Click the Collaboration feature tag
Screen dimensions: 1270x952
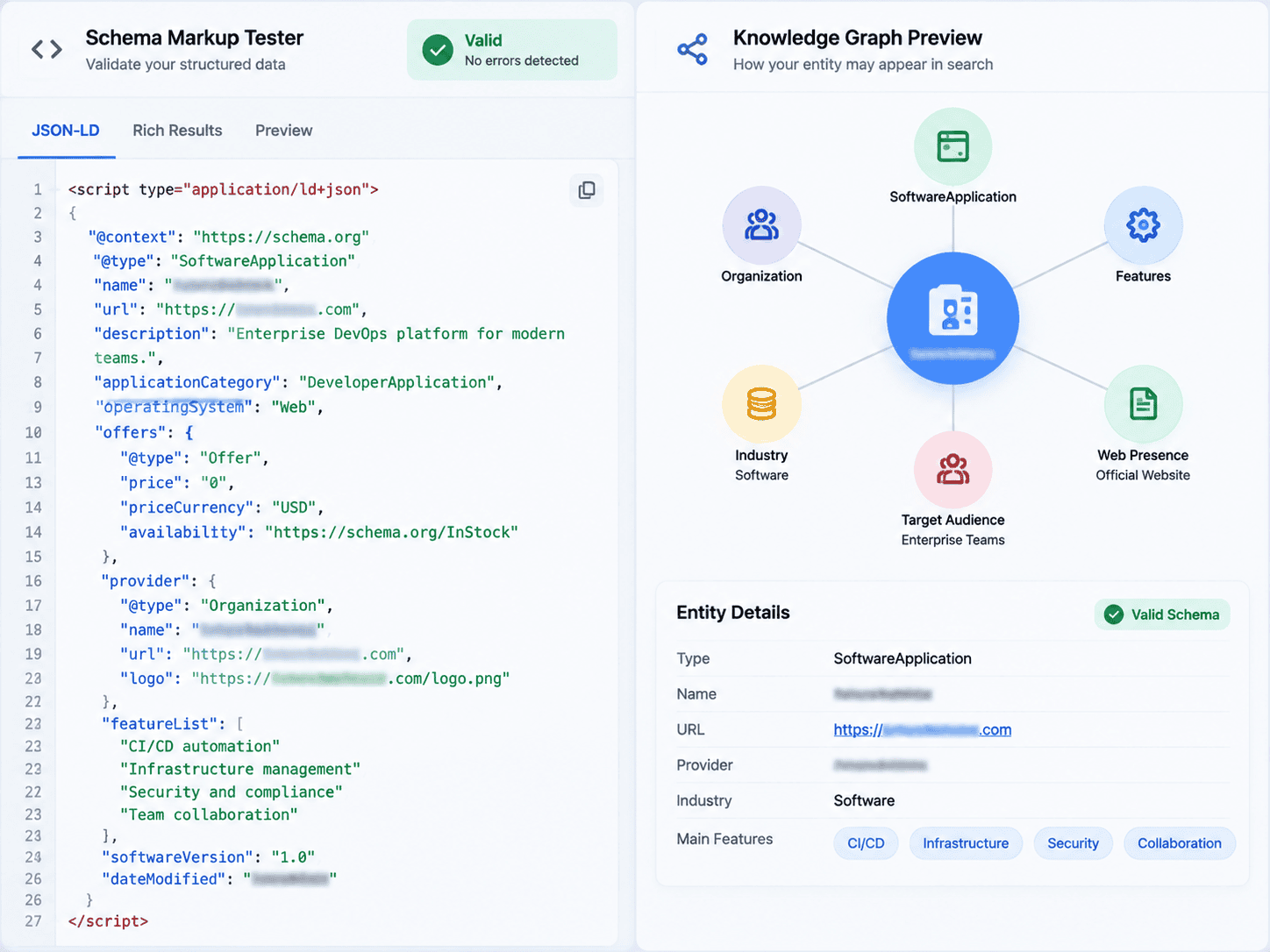[1180, 843]
